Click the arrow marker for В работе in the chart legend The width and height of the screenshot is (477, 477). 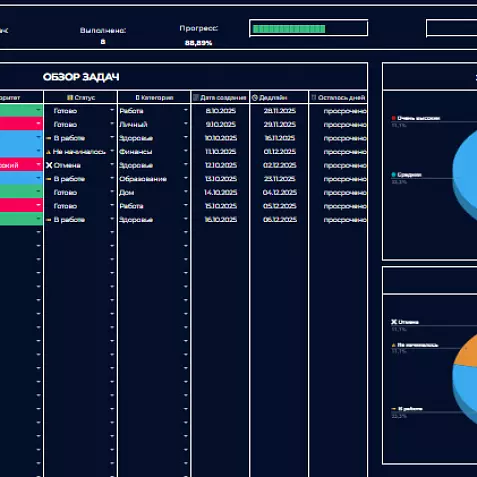[x=394, y=409]
